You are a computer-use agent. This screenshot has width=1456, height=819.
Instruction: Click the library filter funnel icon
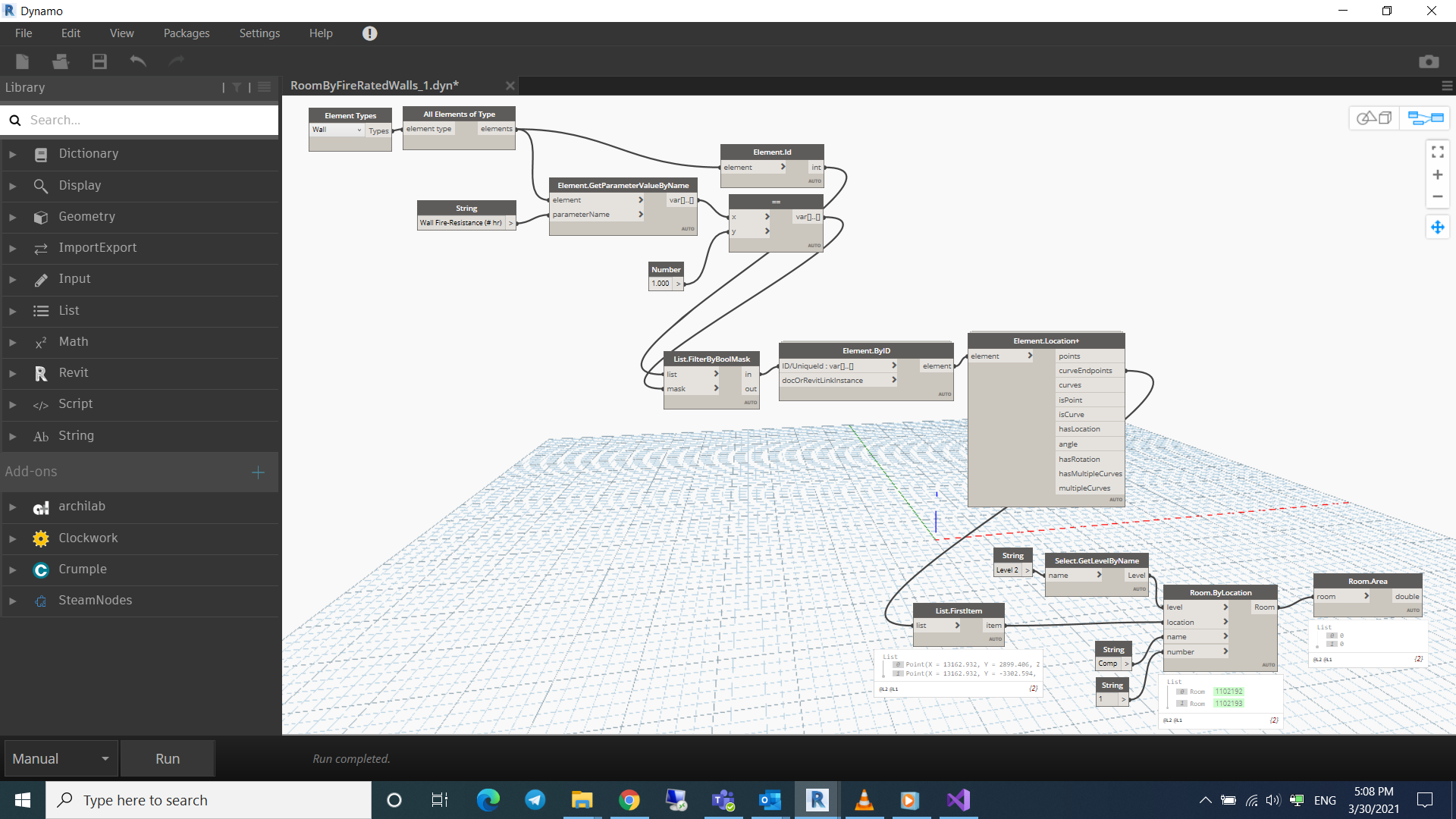(237, 87)
